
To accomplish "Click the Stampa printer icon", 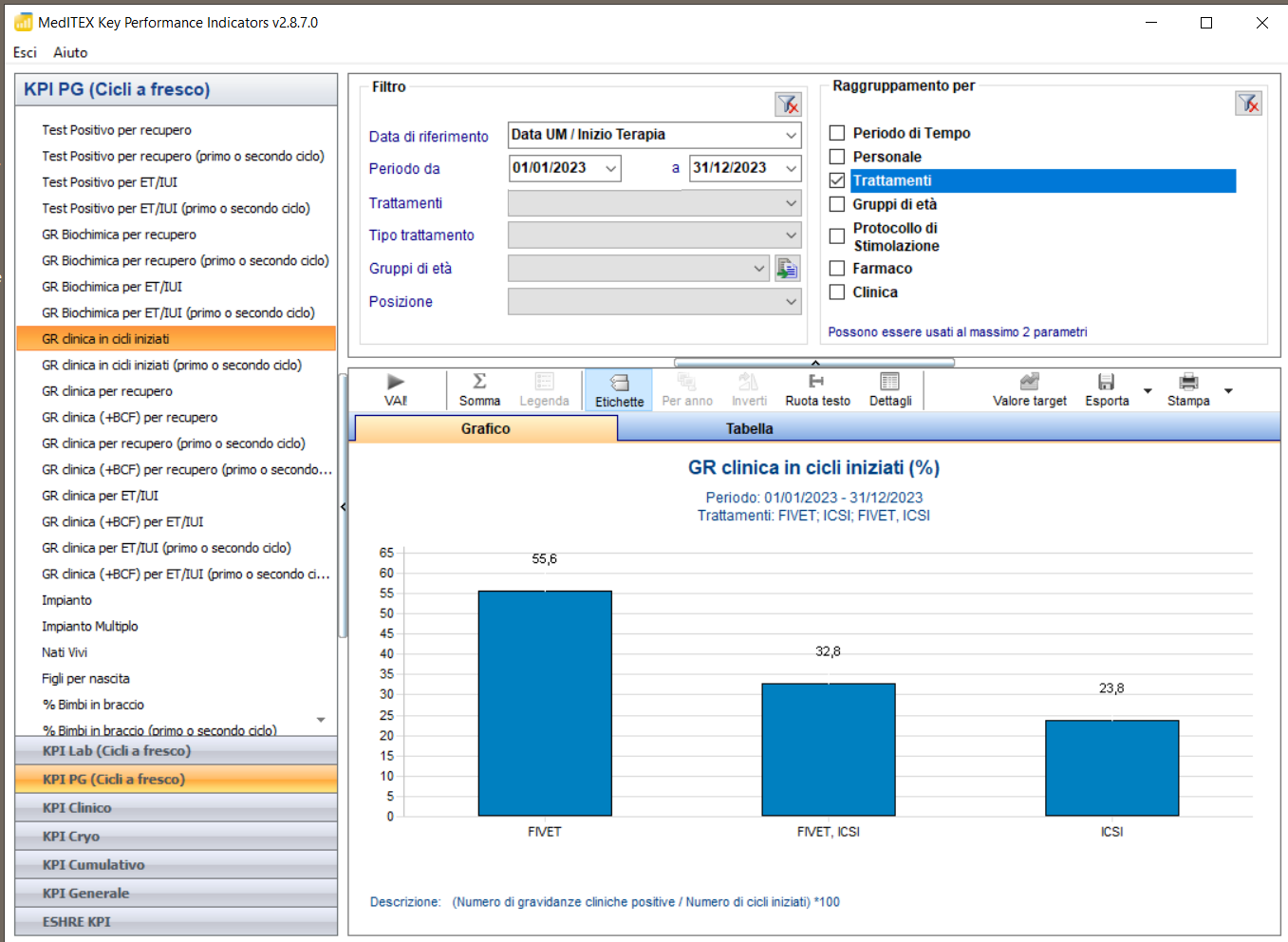I will (1187, 382).
